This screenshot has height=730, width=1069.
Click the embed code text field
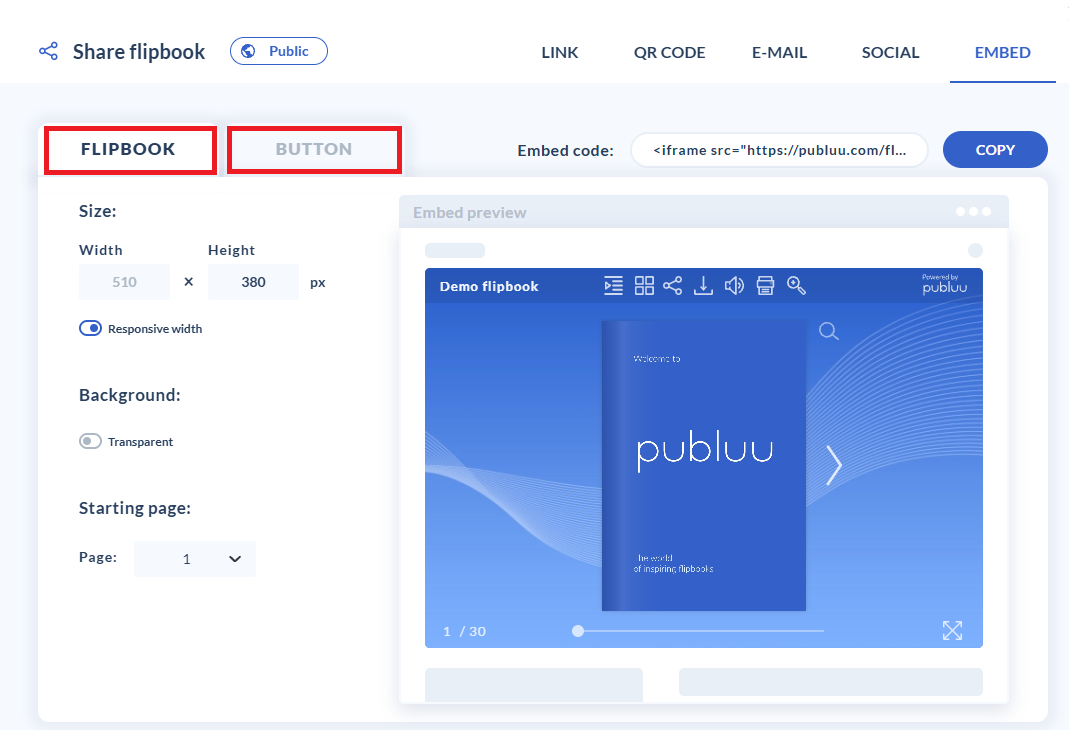pyautogui.click(x=779, y=150)
